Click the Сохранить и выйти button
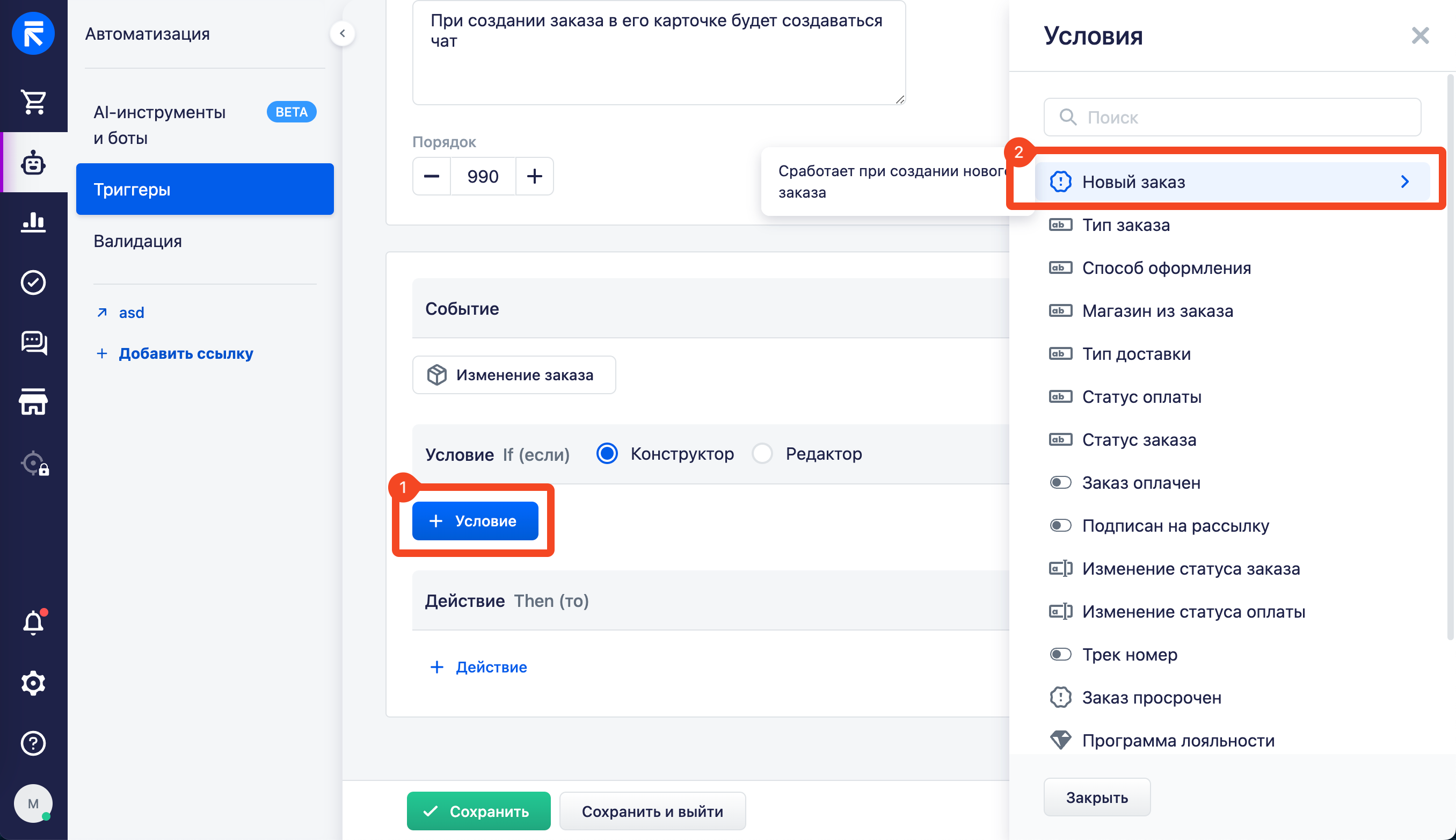 click(652, 811)
